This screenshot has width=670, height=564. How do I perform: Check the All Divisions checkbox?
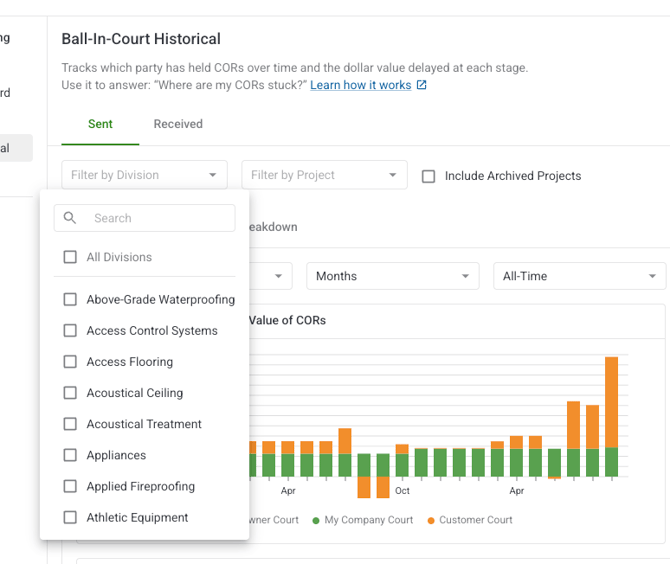70,257
